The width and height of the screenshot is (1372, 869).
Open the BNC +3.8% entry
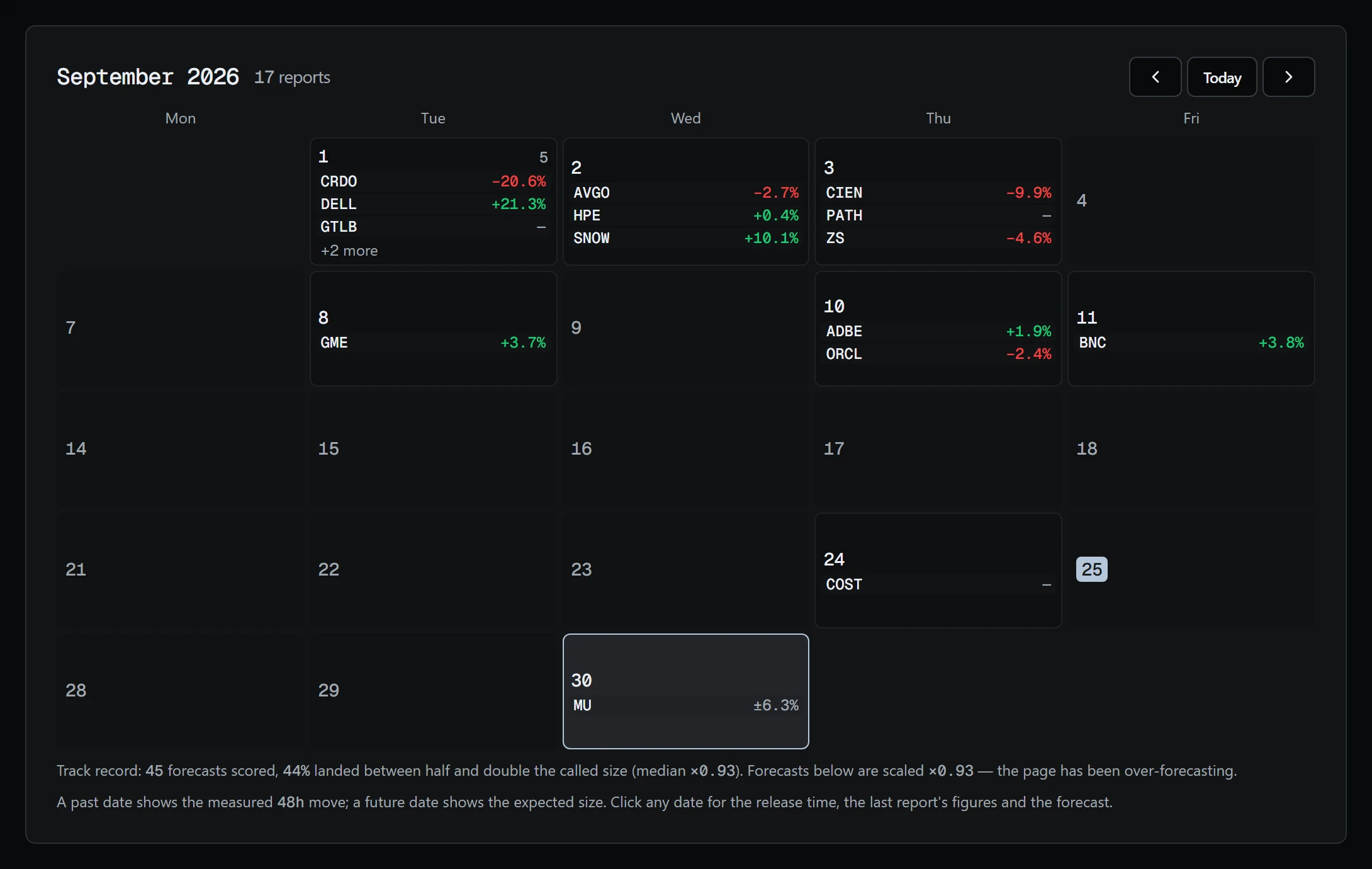pyautogui.click(x=1191, y=343)
